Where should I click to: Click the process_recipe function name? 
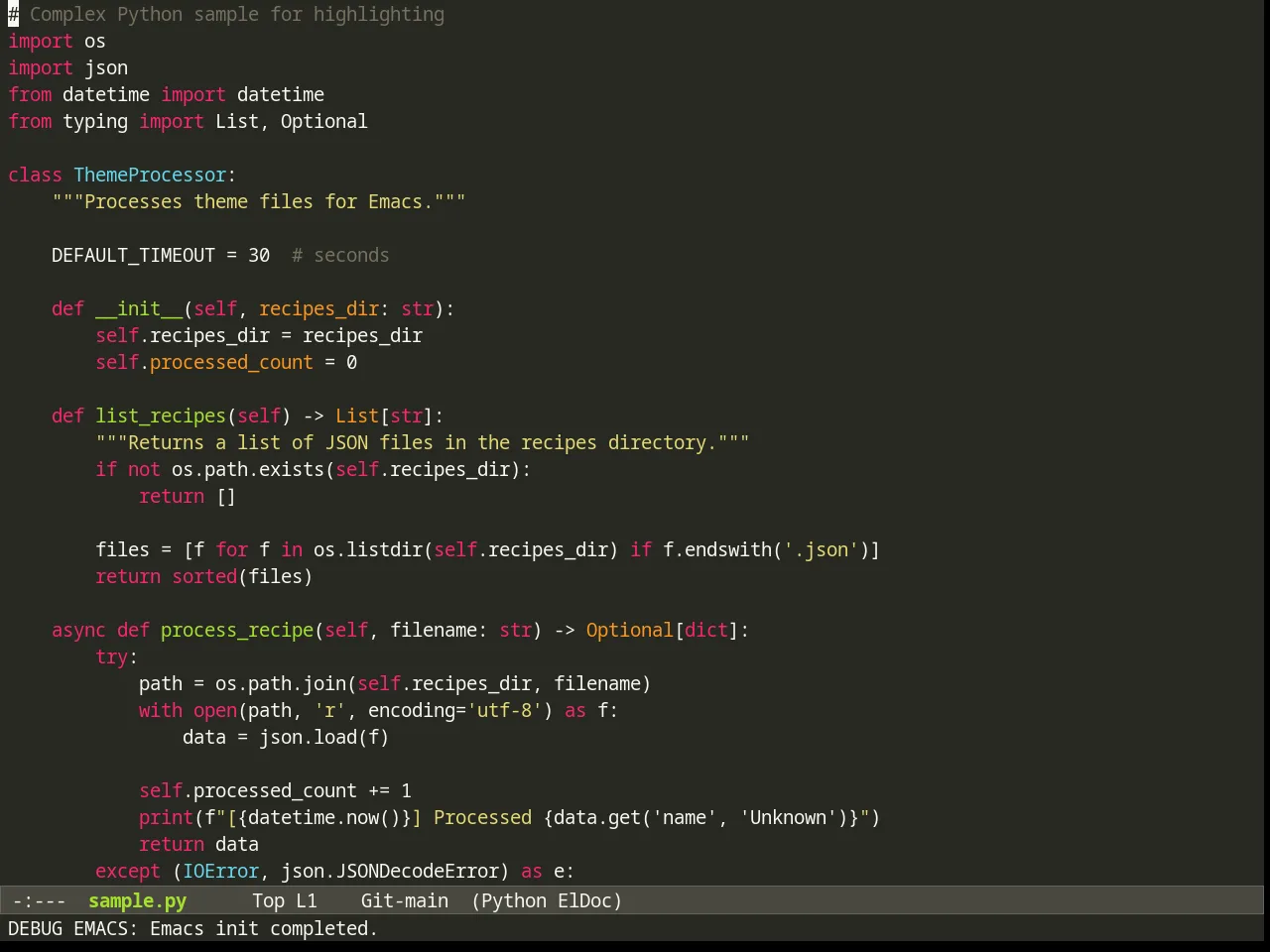click(237, 630)
